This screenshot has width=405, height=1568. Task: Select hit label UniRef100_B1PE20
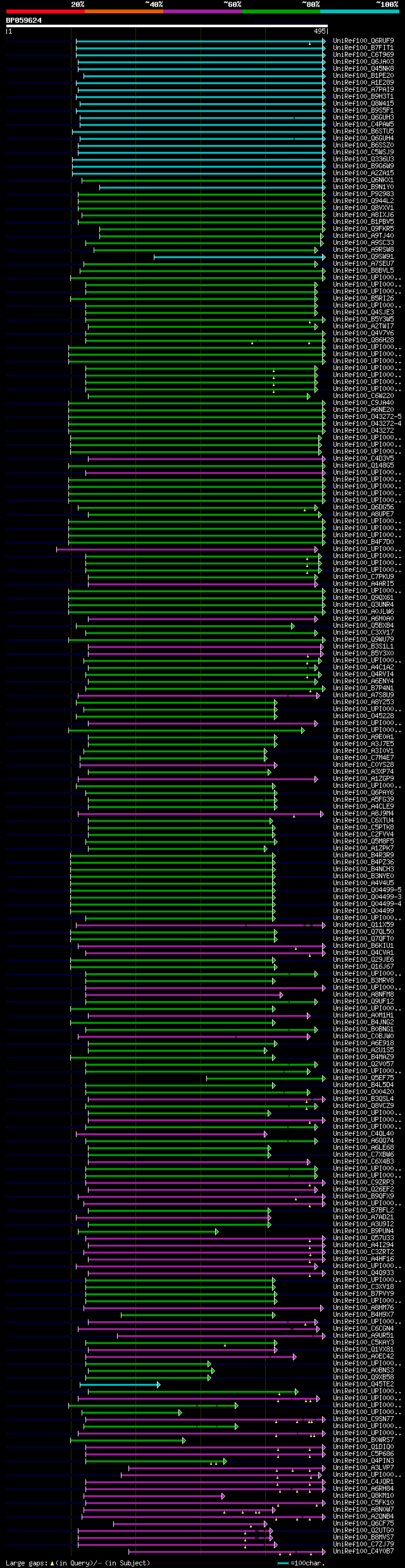[x=363, y=76]
